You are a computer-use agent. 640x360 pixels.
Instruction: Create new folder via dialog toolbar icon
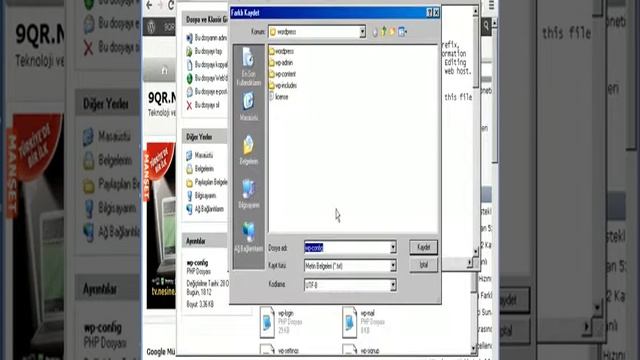392,32
